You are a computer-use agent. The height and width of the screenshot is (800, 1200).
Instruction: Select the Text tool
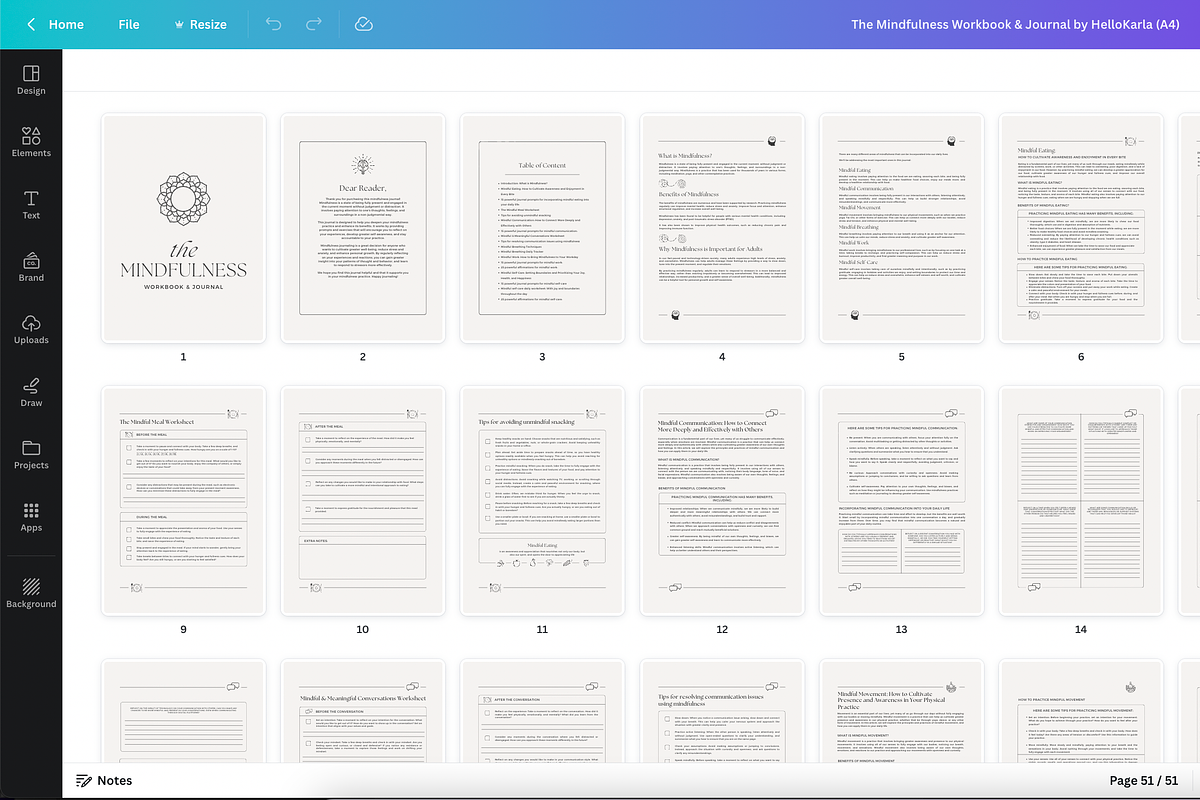pos(31,204)
